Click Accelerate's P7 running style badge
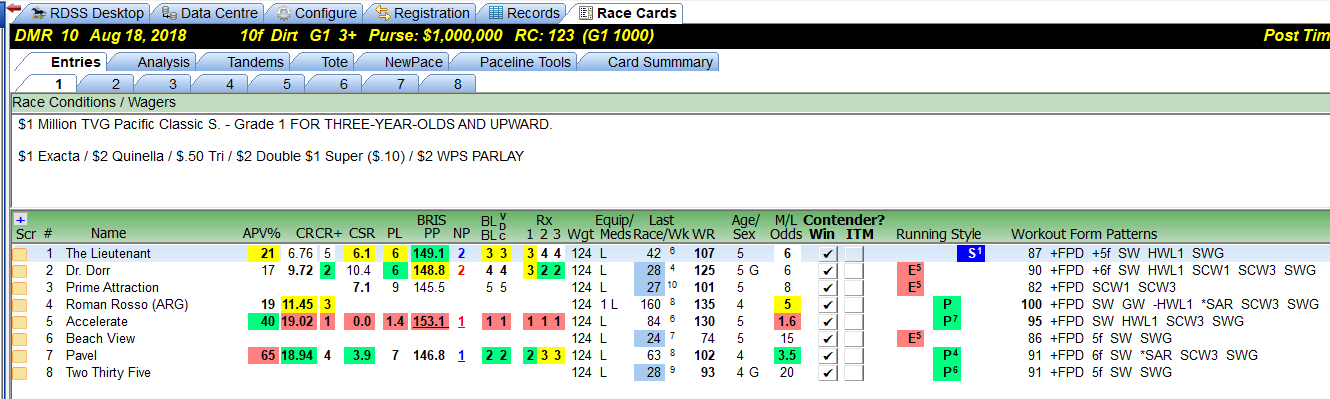Image resolution: width=1330 pixels, height=399 pixels. 946,322
